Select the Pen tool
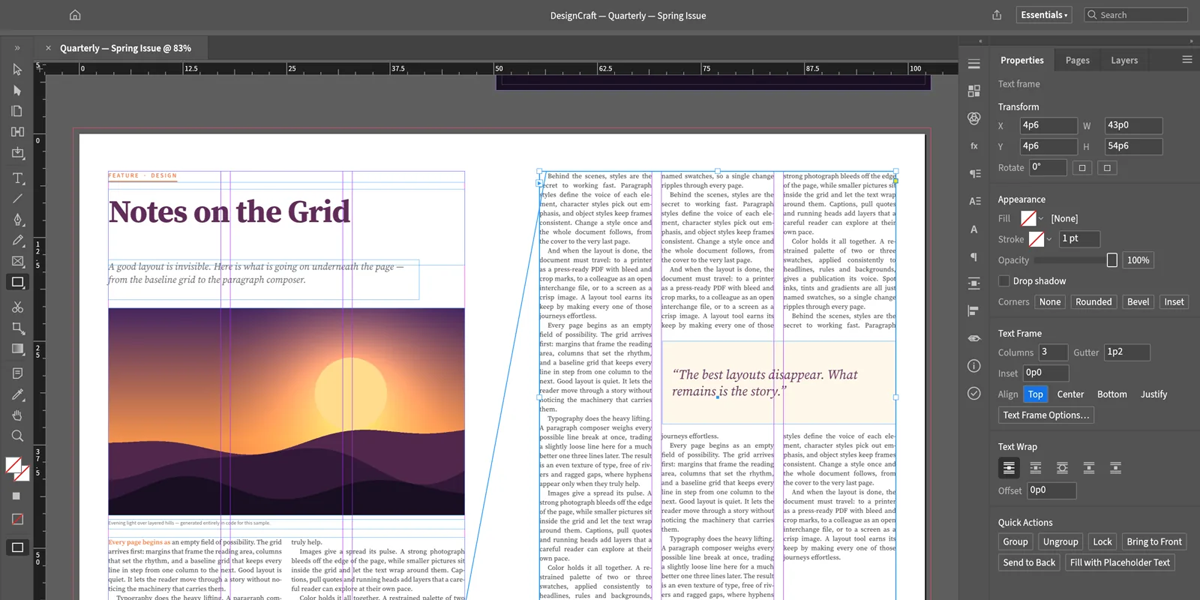Image resolution: width=1200 pixels, height=600 pixels. coord(17,220)
